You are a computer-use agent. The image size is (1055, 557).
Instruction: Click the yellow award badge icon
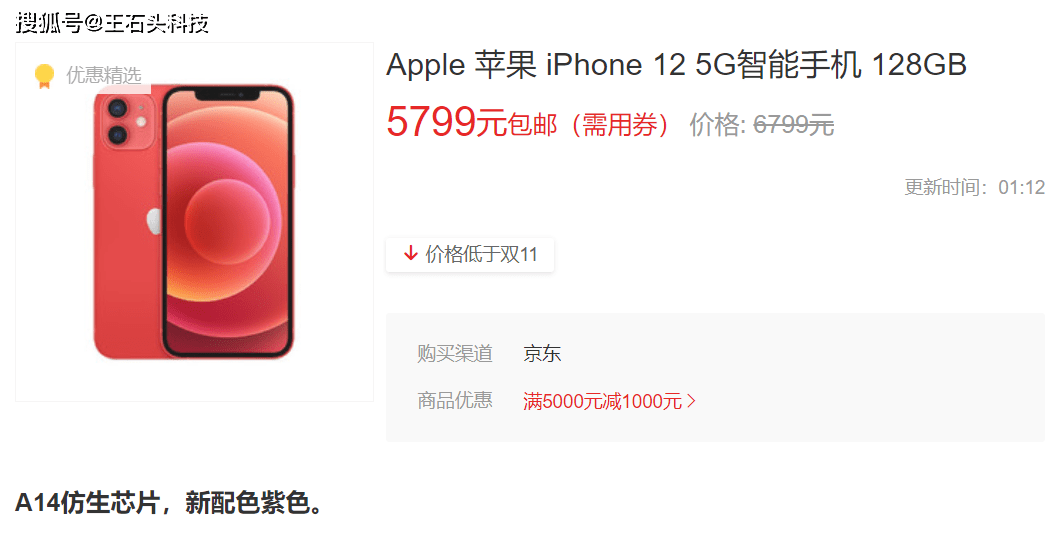click(44, 76)
